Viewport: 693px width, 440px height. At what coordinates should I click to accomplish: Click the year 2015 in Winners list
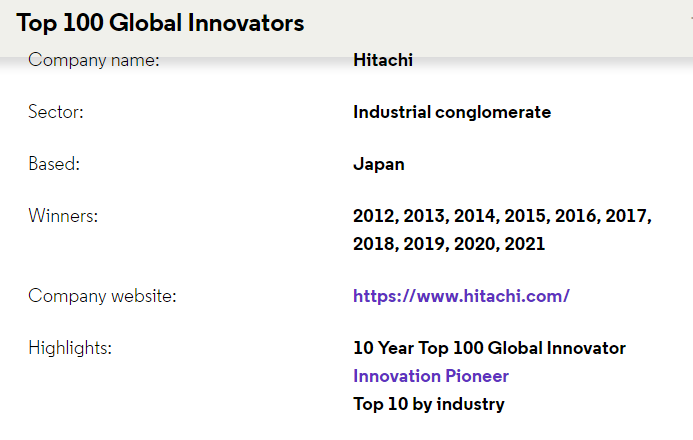[527, 216]
